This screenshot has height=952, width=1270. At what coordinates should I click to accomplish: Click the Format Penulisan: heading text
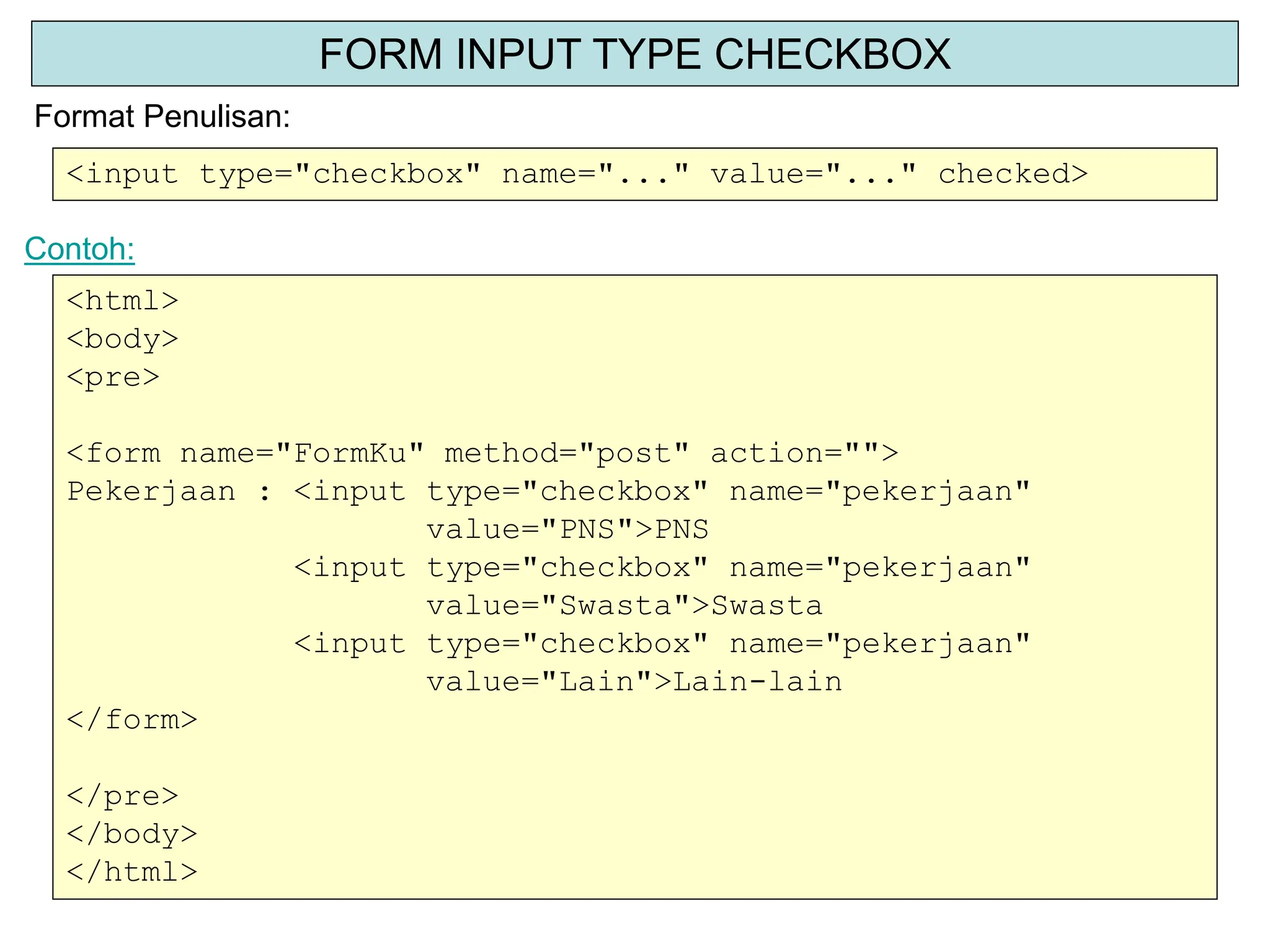click(x=162, y=117)
